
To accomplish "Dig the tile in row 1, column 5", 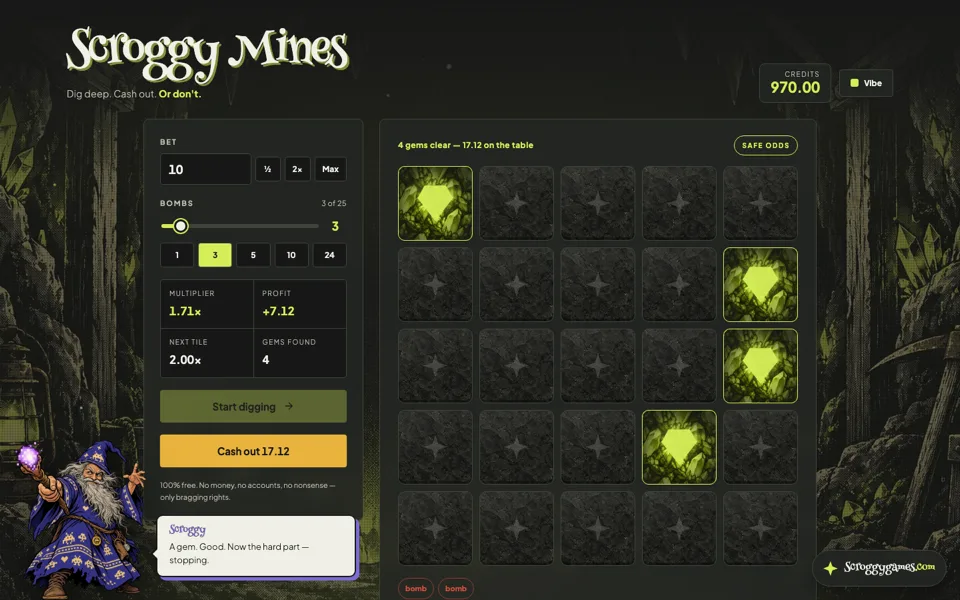I will tap(760, 203).
